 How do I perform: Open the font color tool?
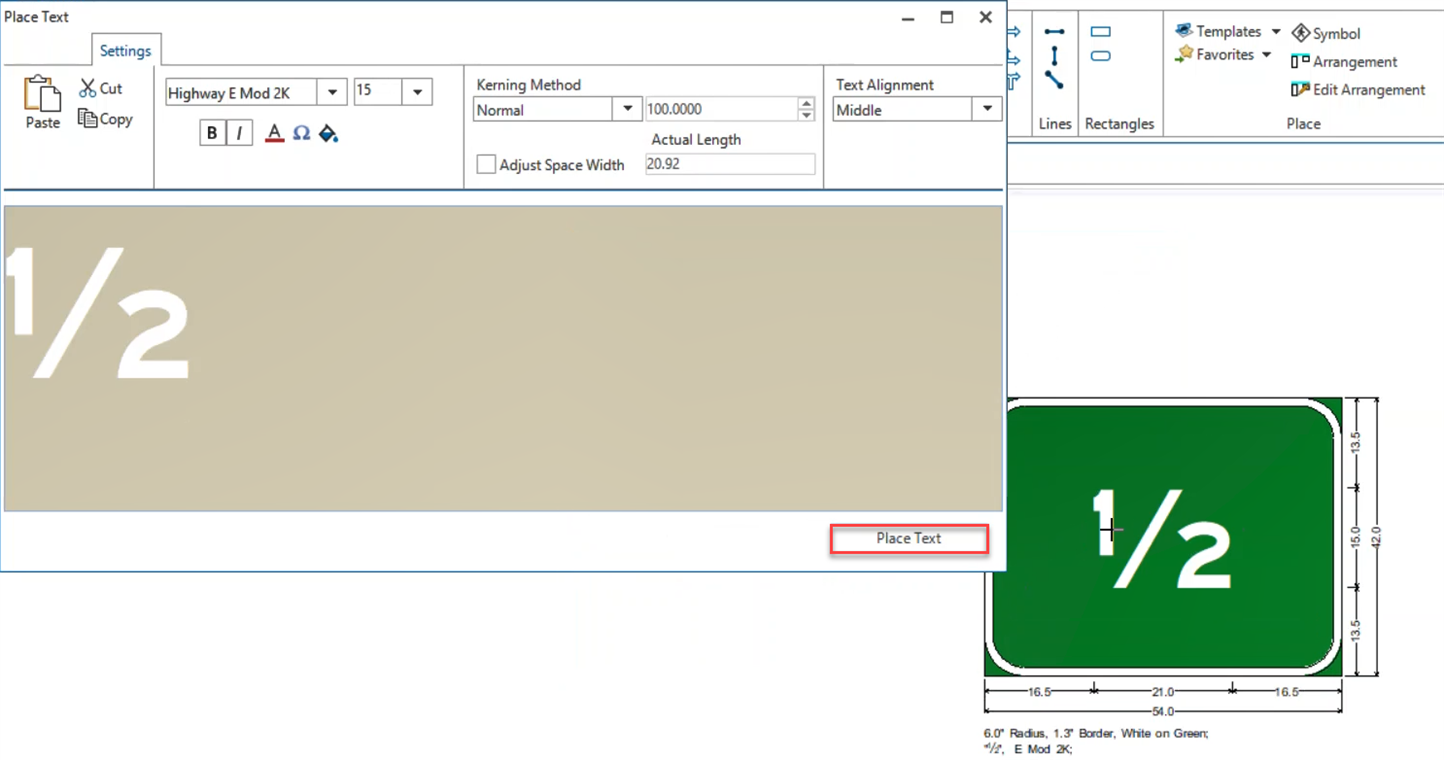[x=275, y=133]
